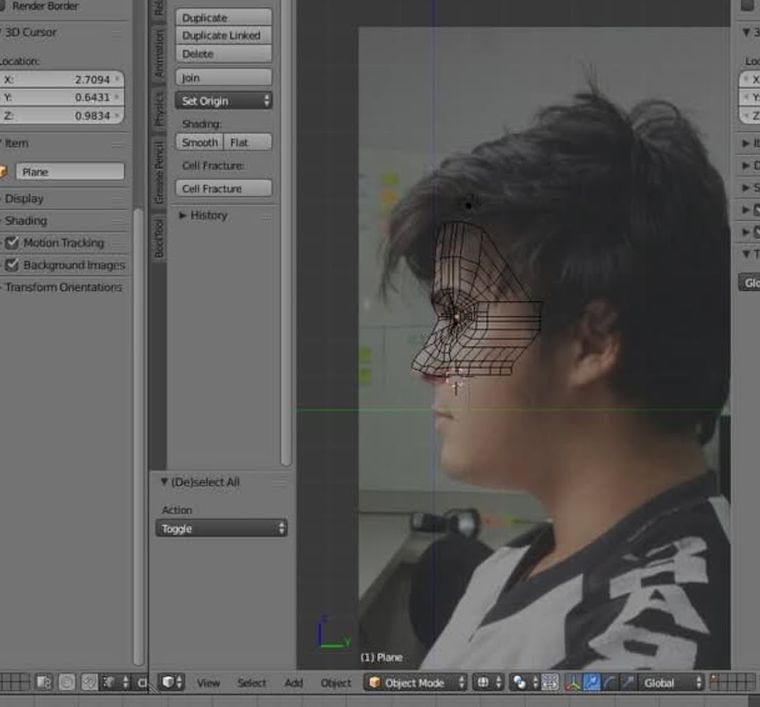Click the layer grid in the 3D view header
Screen dimensions: 760x707
coord(734,682)
